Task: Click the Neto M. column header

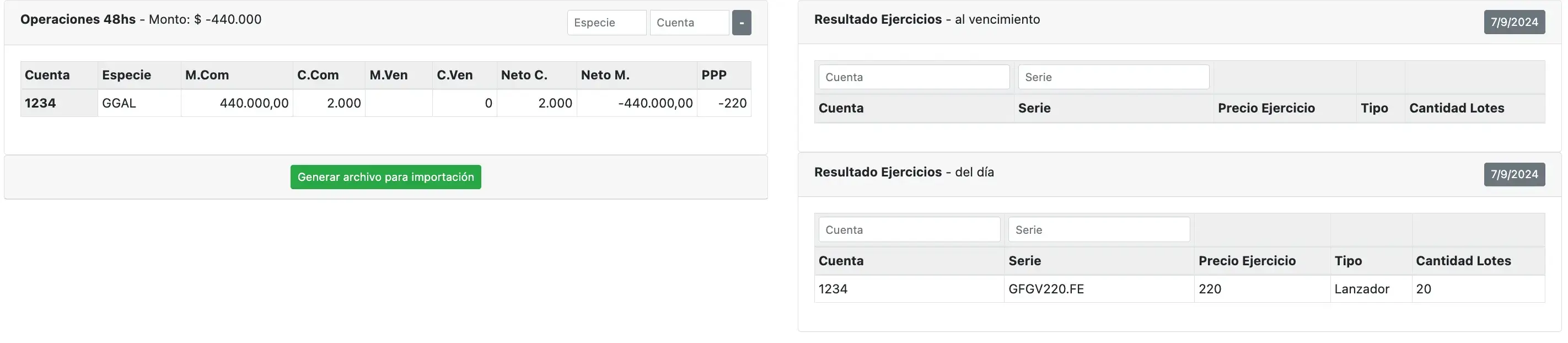Action: tap(605, 75)
